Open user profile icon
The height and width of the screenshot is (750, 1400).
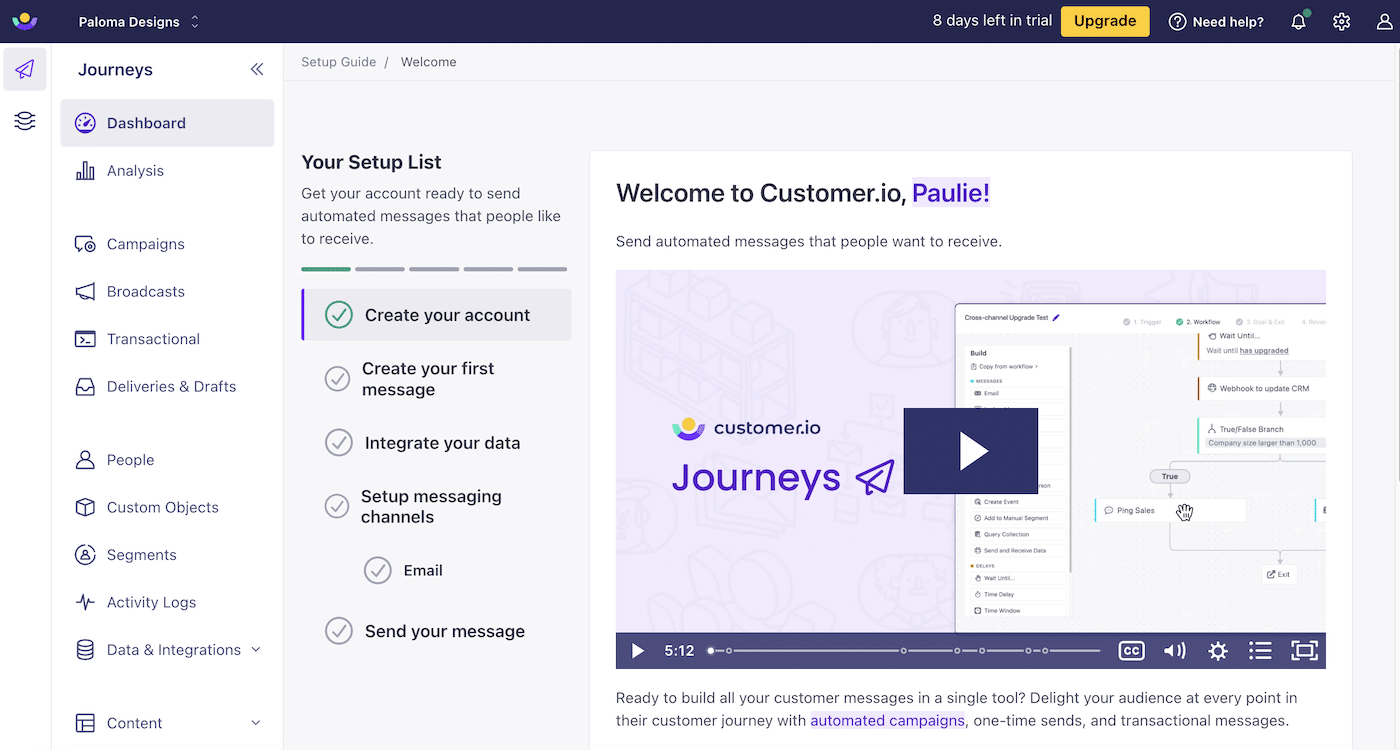click(x=1385, y=22)
